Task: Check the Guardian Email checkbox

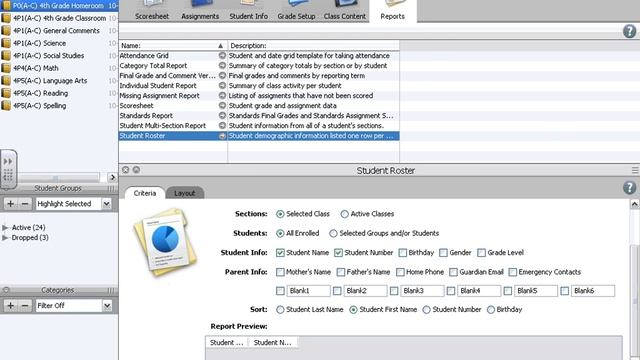Action: [x=453, y=272]
